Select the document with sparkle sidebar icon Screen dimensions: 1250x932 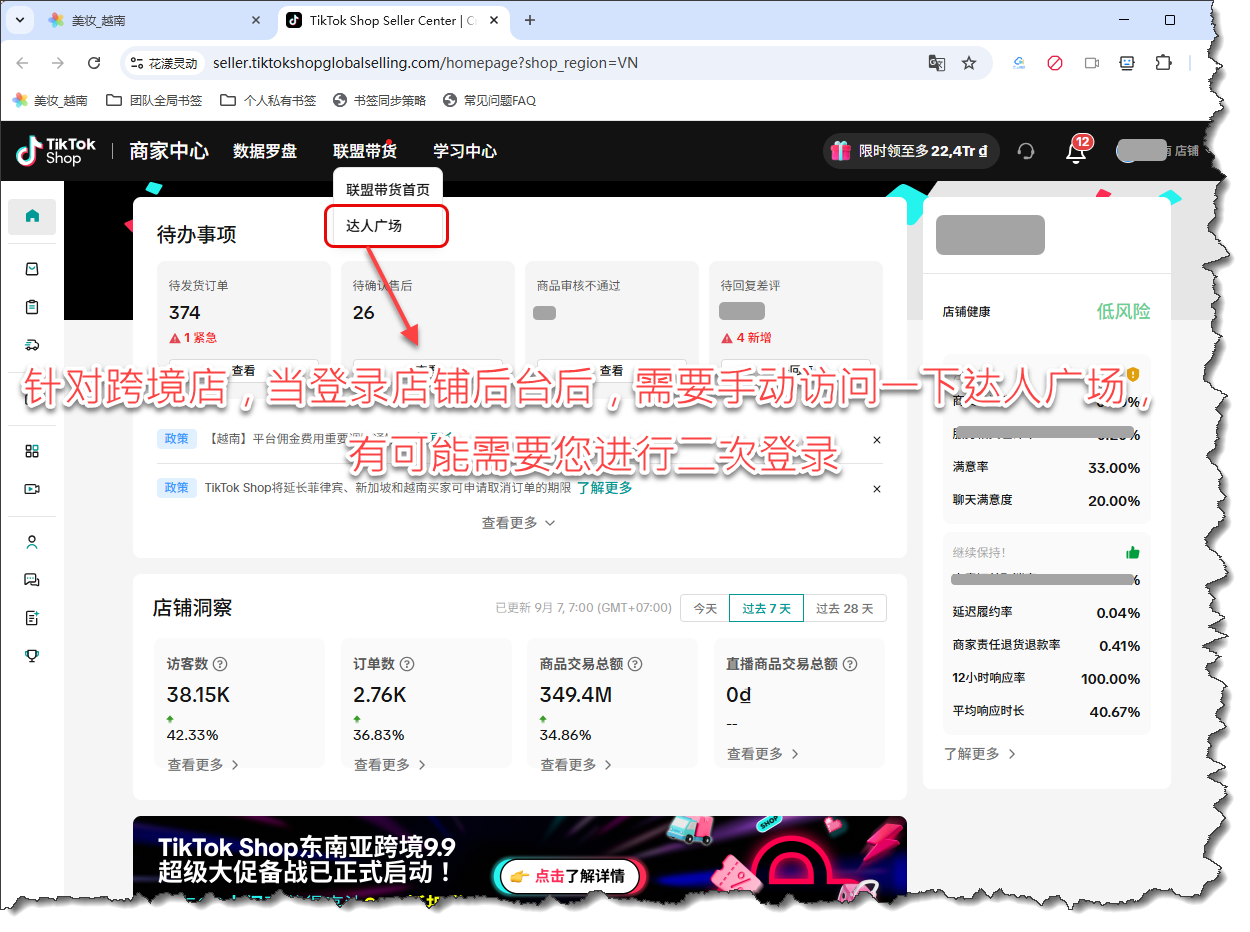32,618
